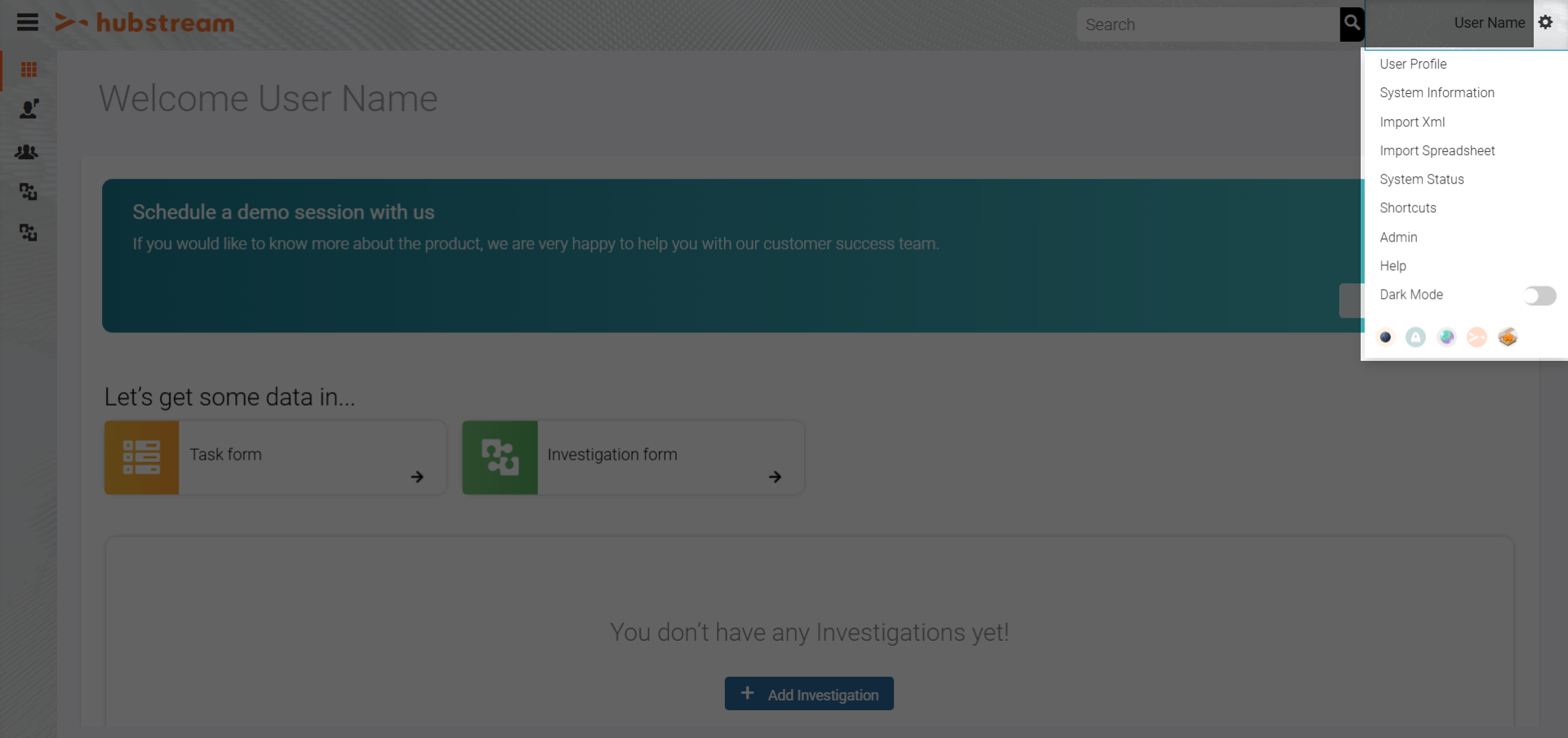
Task: Choose the iridescent bubble theme swatch
Action: pyautogui.click(x=1446, y=337)
